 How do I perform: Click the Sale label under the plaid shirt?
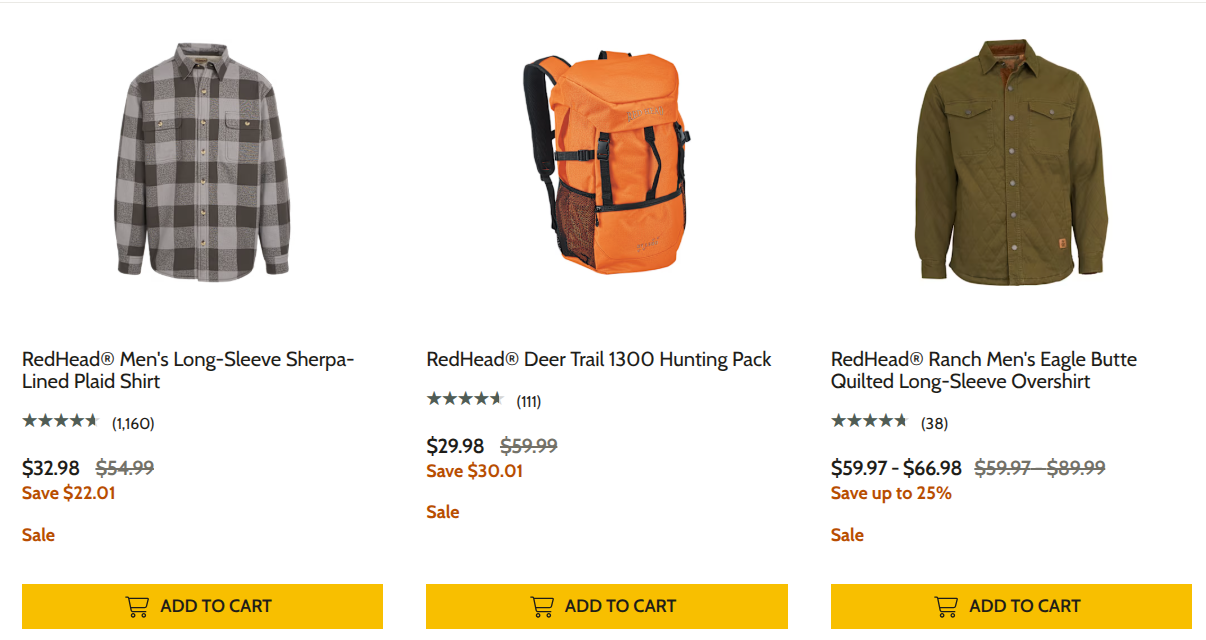coord(38,534)
